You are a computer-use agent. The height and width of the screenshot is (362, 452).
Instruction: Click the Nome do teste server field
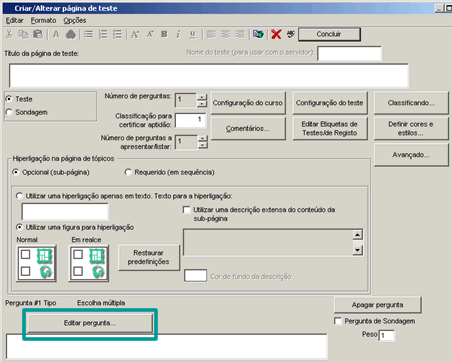coord(349,53)
